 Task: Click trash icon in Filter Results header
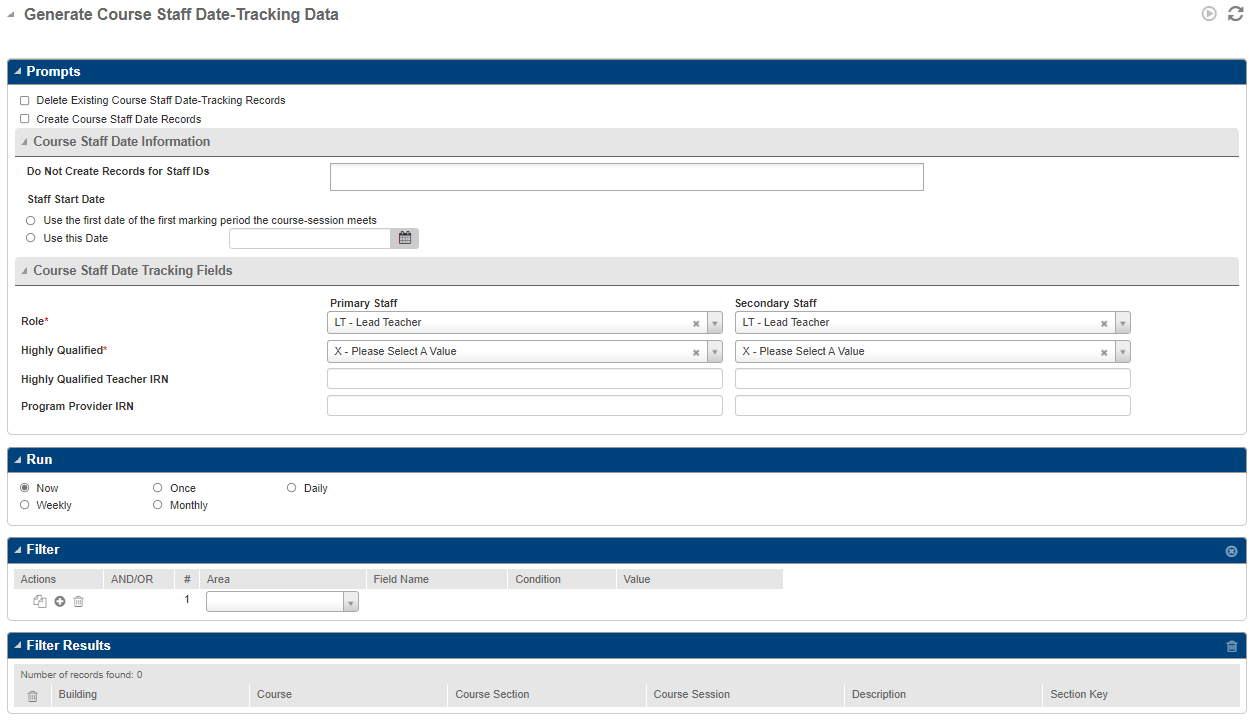[x=1231, y=646]
